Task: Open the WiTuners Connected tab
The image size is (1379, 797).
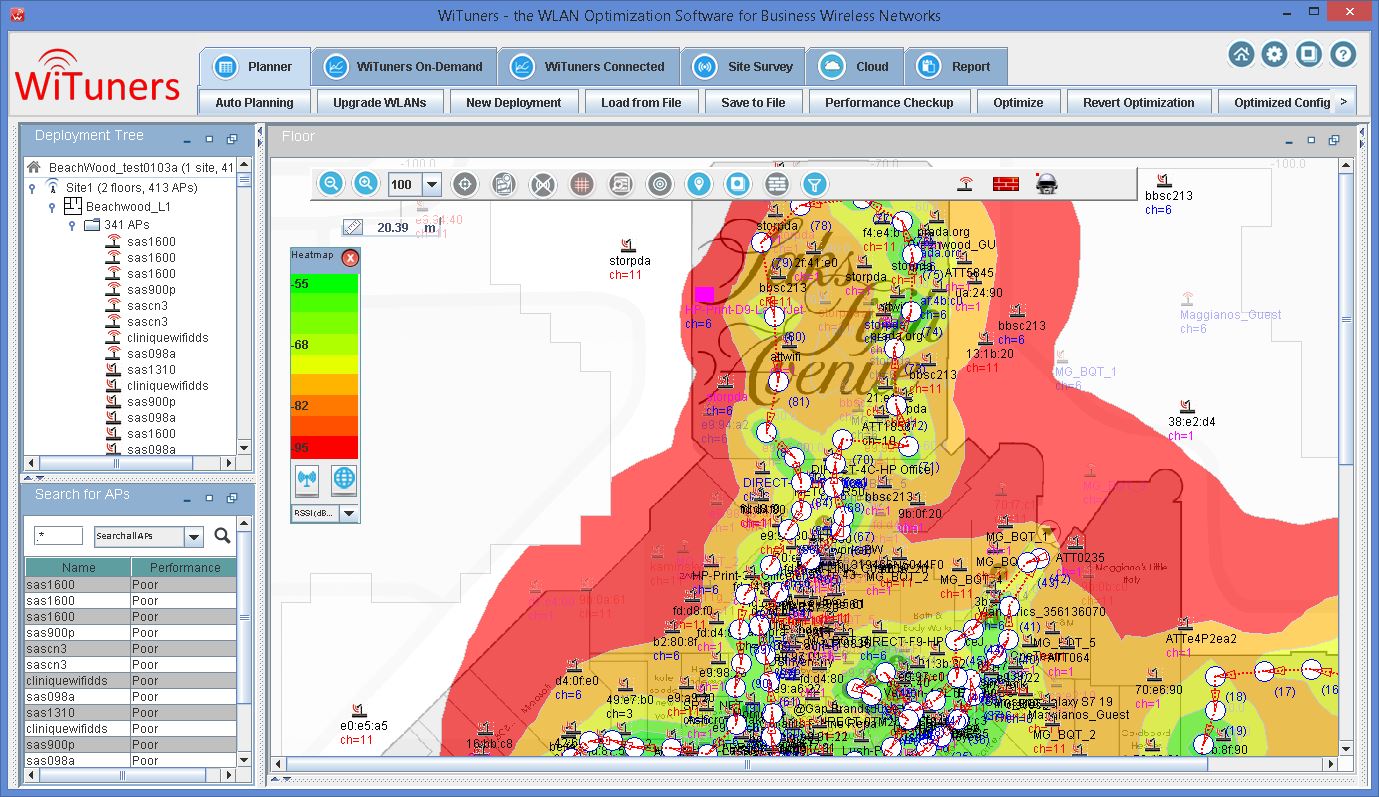Action: coord(589,67)
